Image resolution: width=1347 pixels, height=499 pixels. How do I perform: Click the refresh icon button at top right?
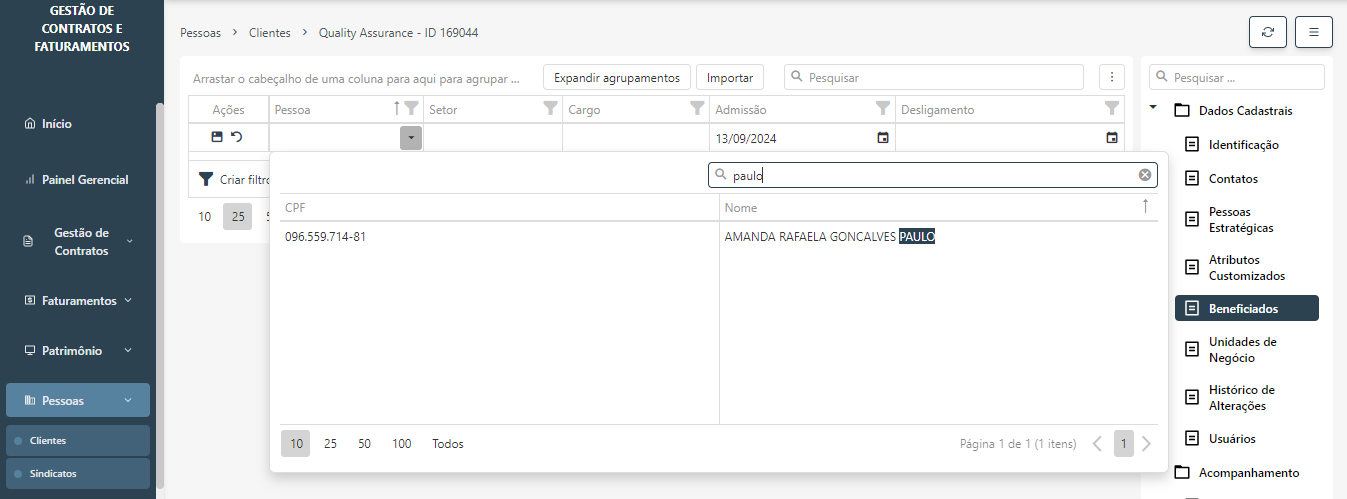[x=1268, y=32]
